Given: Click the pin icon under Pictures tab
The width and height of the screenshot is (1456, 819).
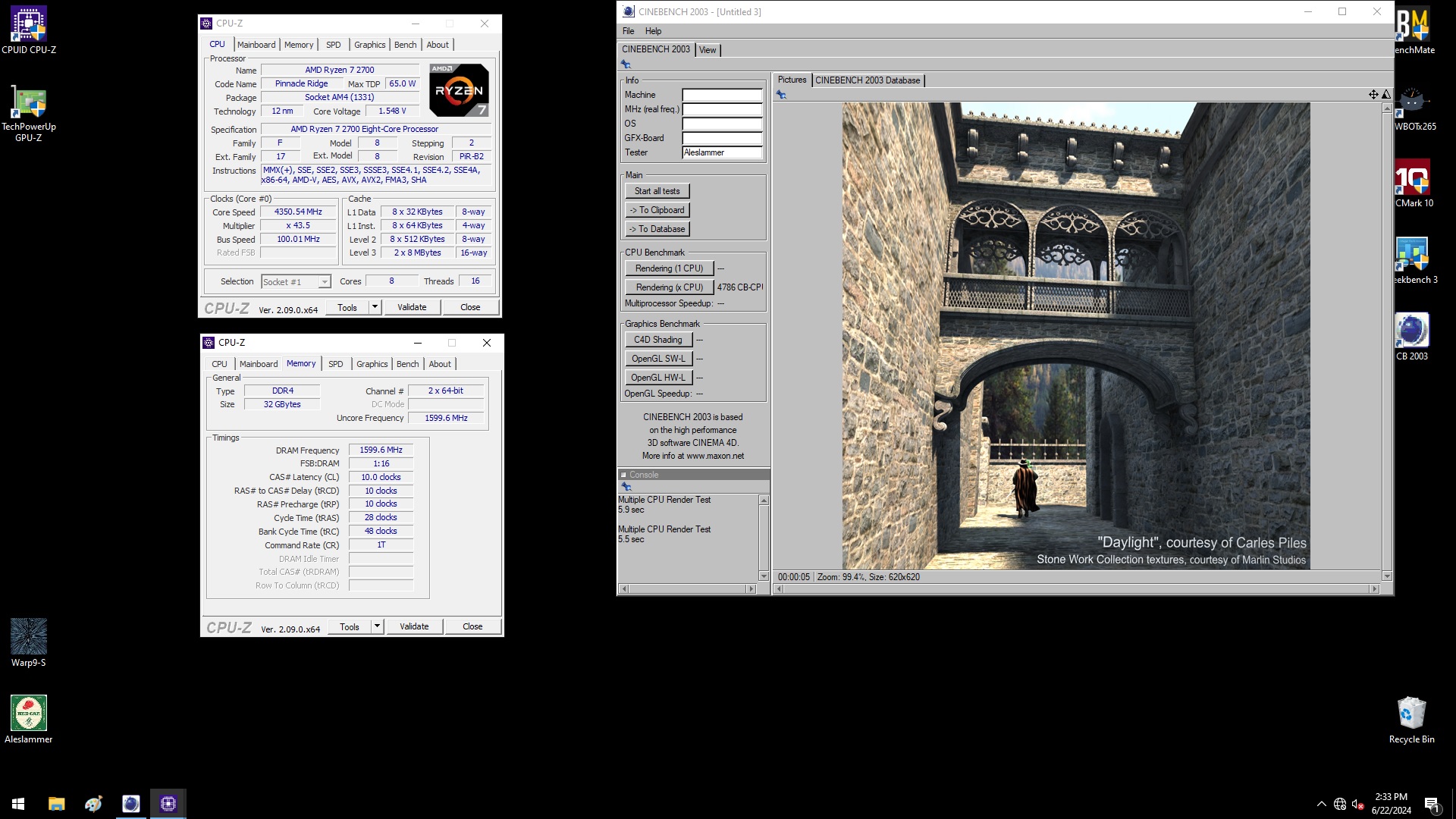Looking at the screenshot, I should tap(781, 95).
